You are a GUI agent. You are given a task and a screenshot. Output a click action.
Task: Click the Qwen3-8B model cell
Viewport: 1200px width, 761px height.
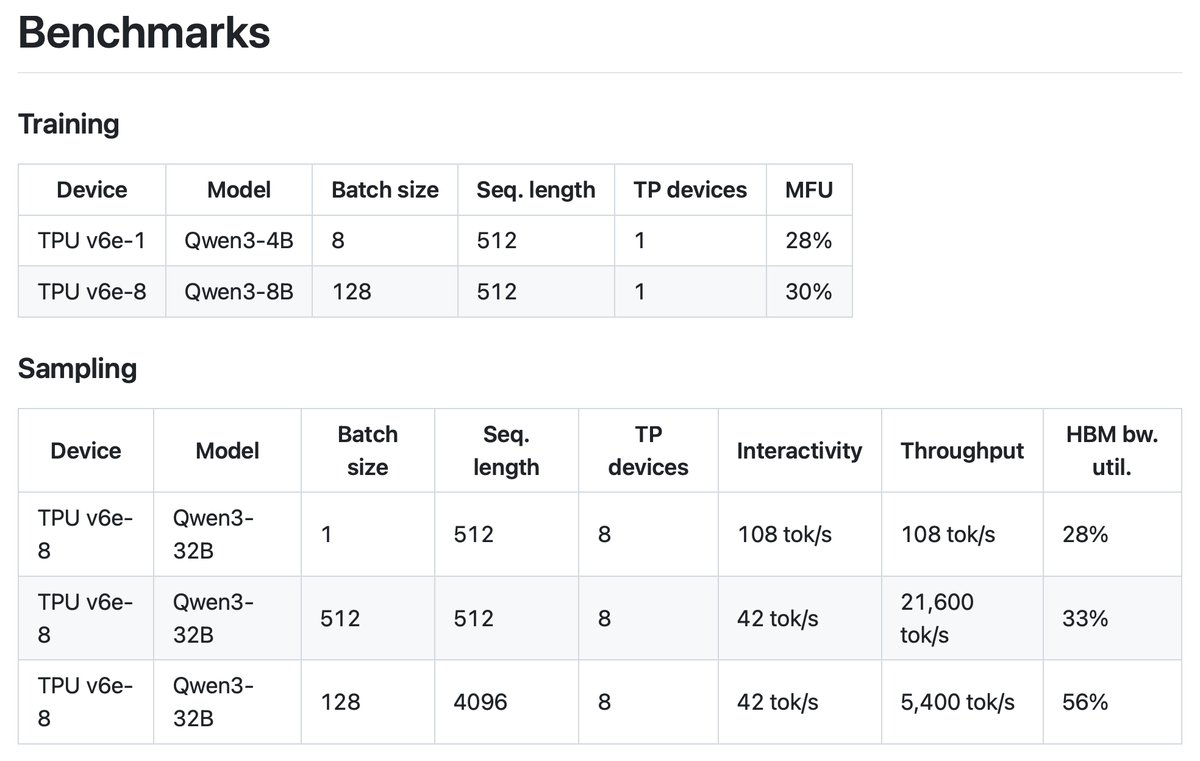click(x=238, y=292)
